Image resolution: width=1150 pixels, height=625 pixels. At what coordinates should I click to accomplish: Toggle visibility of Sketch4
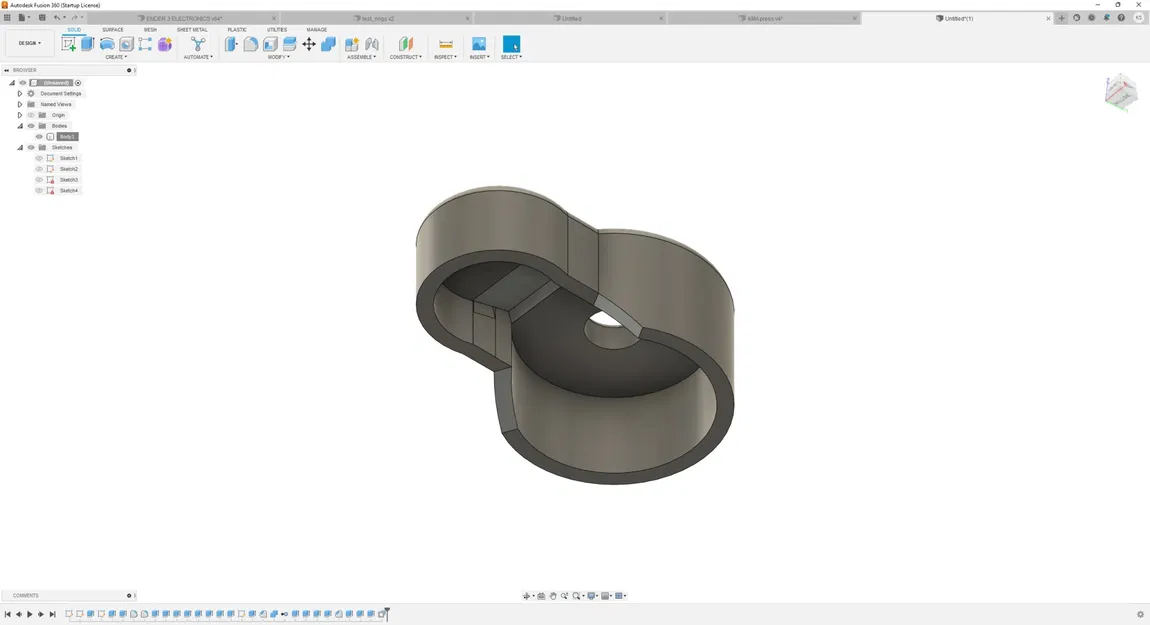tap(40, 191)
